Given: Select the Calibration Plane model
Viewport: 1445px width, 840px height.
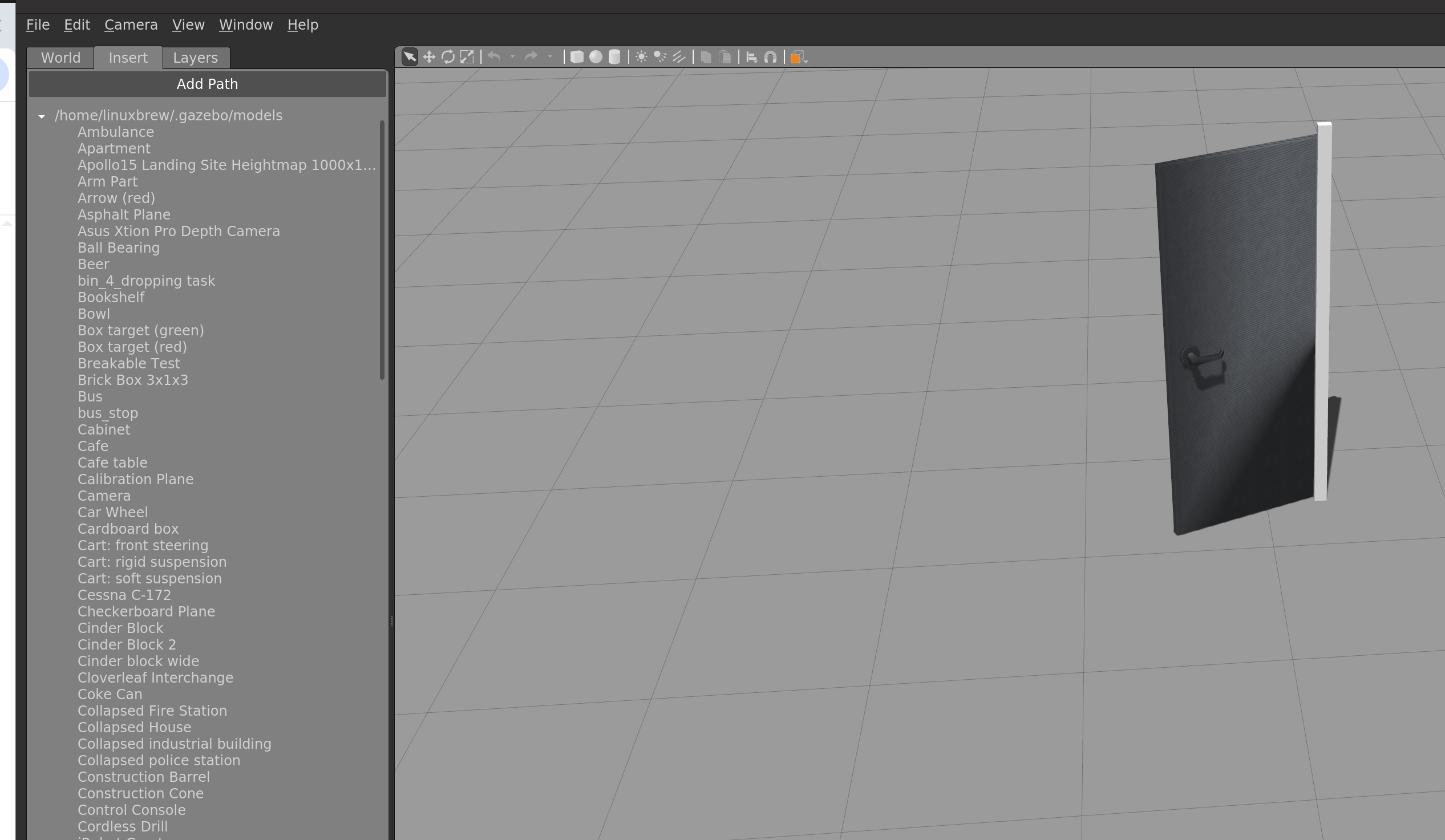Looking at the screenshot, I should pos(135,480).
